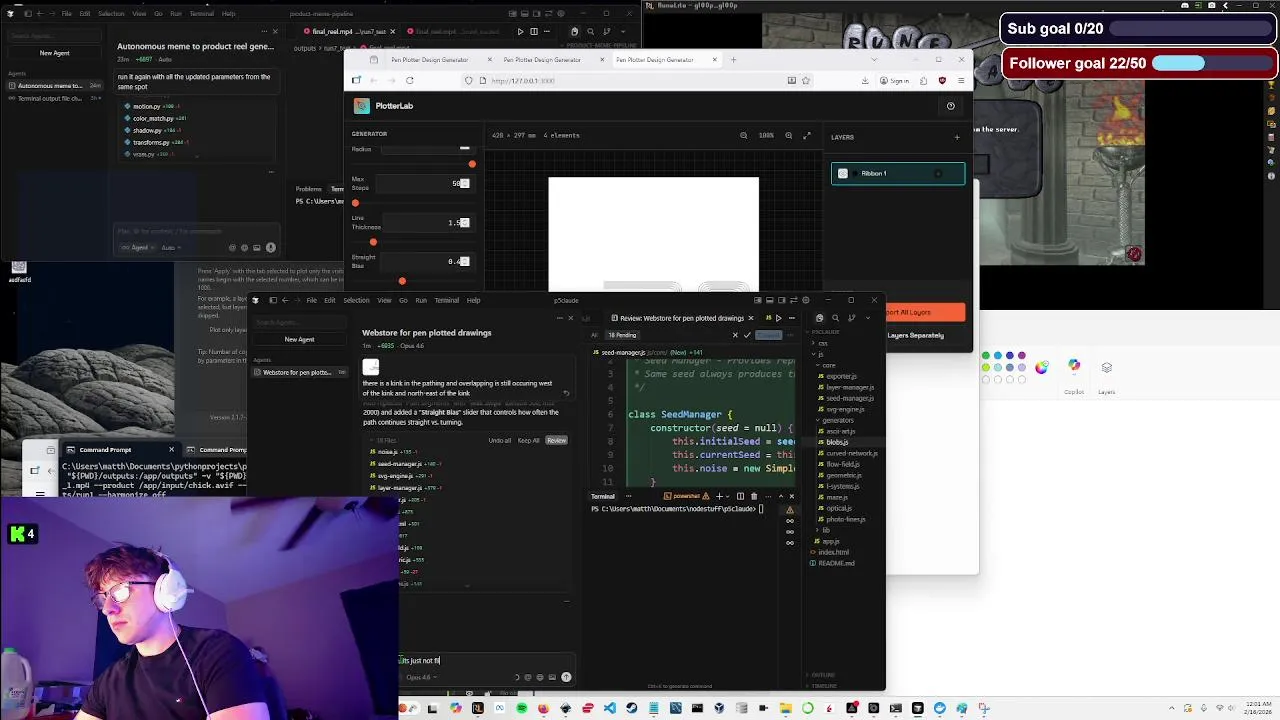Fit PlotterLab canvas to screen
The width and height of the screenshot is (1280, 720).
806,135
